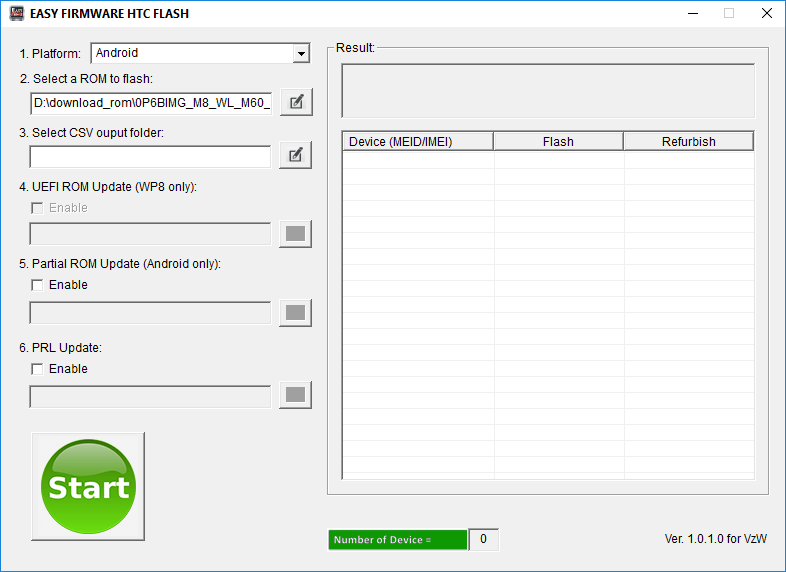
Task: Close the Easy Firmware HTC Flash window
Action: [x=767, y=14]
